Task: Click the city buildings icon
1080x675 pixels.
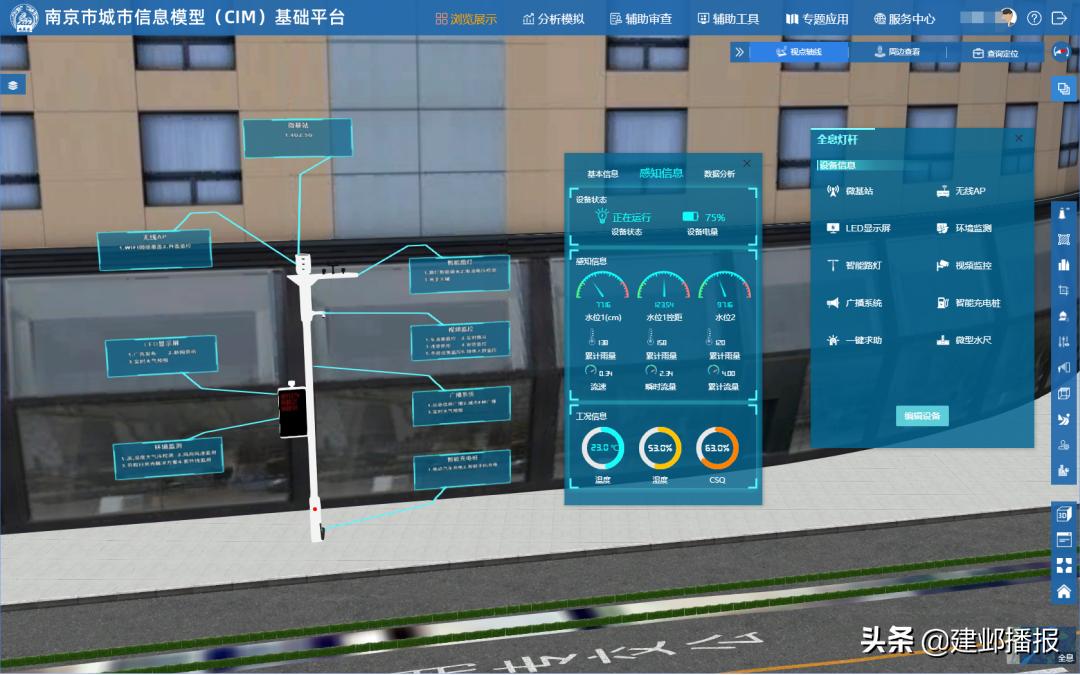Action: tap(1063, 265)
